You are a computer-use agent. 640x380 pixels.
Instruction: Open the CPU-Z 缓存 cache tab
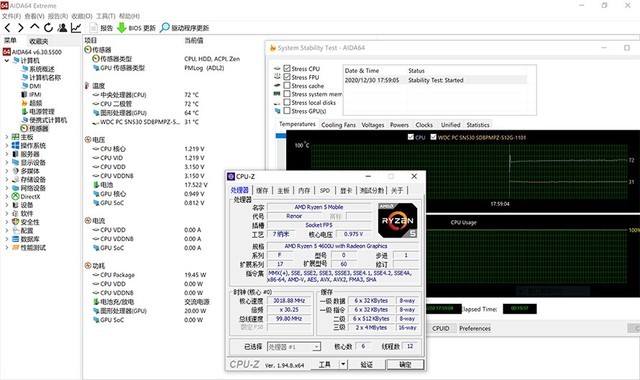tap(262, 191)
